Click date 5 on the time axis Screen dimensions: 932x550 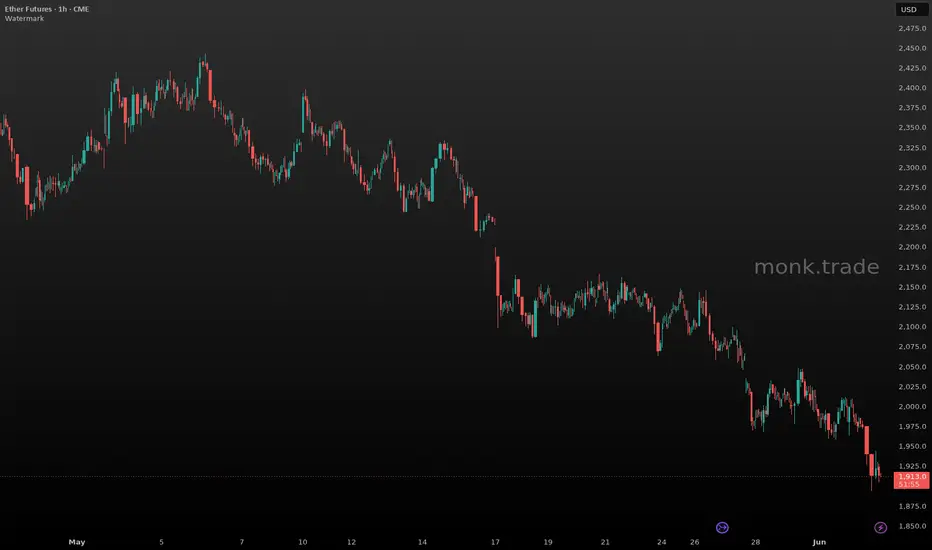(161, 542)
